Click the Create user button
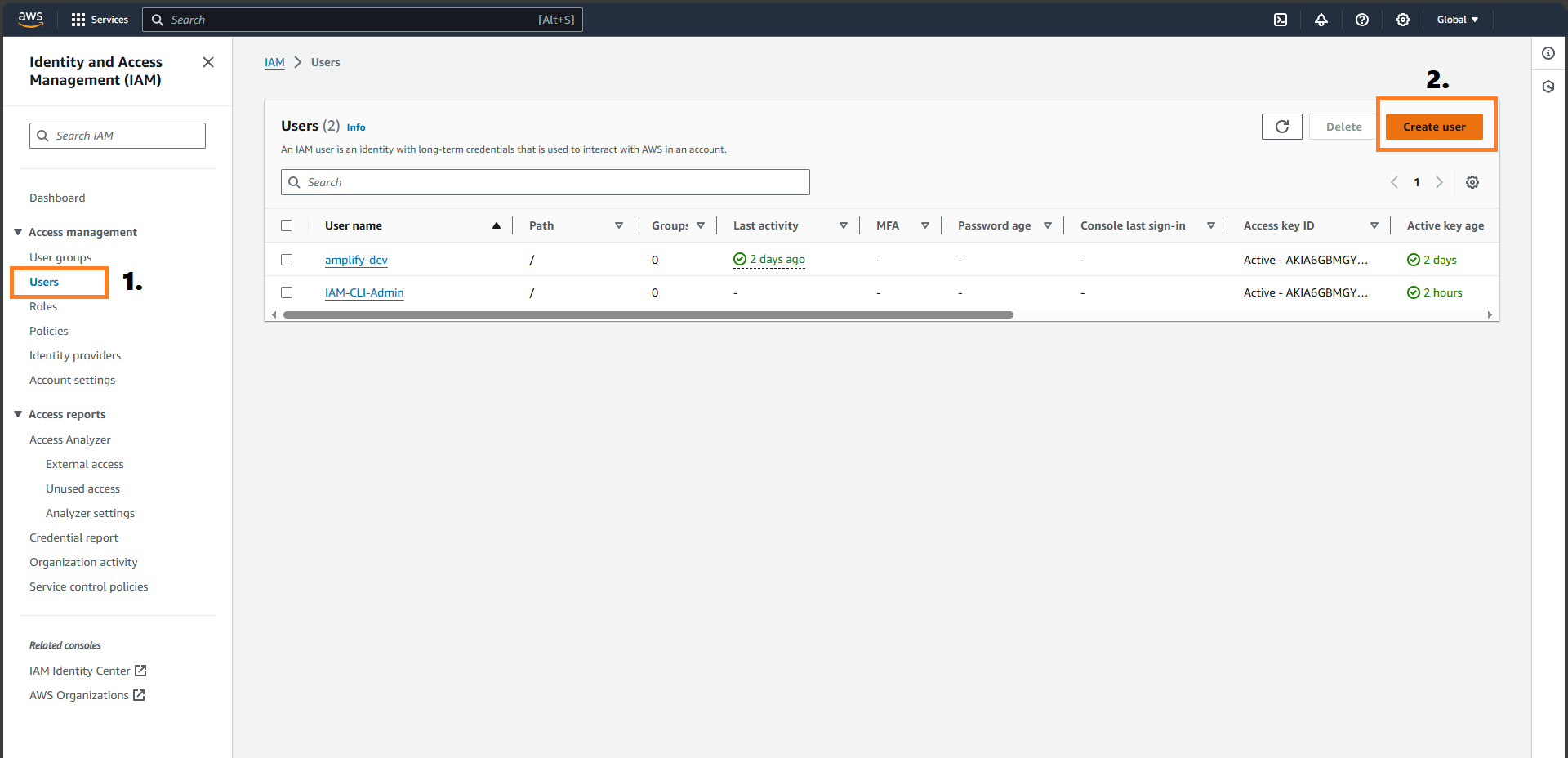The image size is (1568, 758). 1434,127
